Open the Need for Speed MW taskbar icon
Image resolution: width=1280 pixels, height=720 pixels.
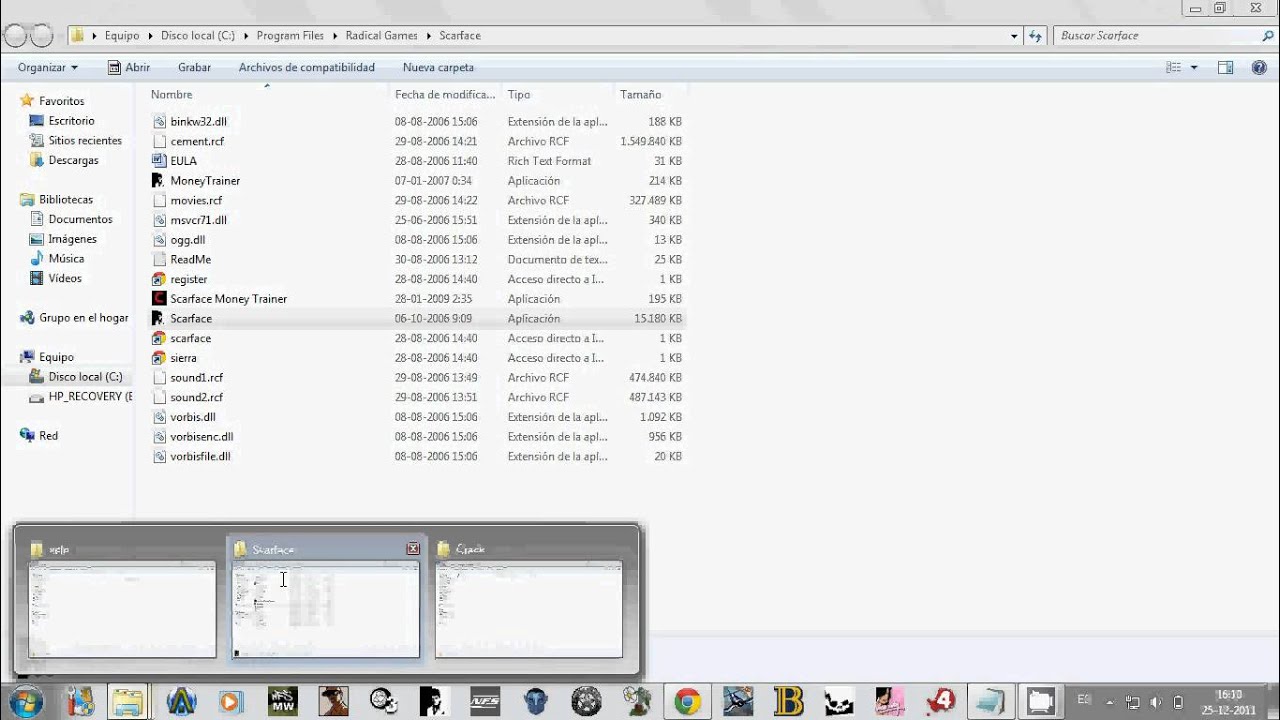coord(282,701)
